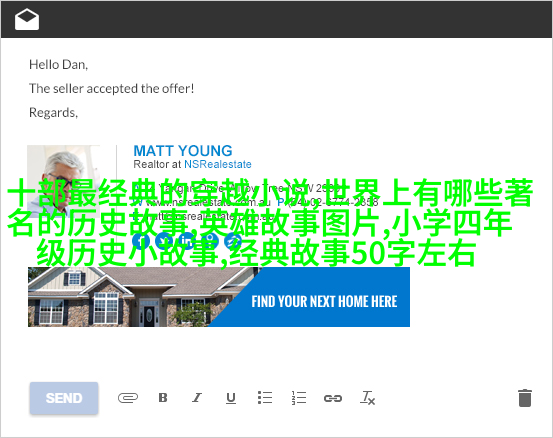553x438 pixels.
Task: Clear text formatting with Tx icon
Action: tap(367, 398)
